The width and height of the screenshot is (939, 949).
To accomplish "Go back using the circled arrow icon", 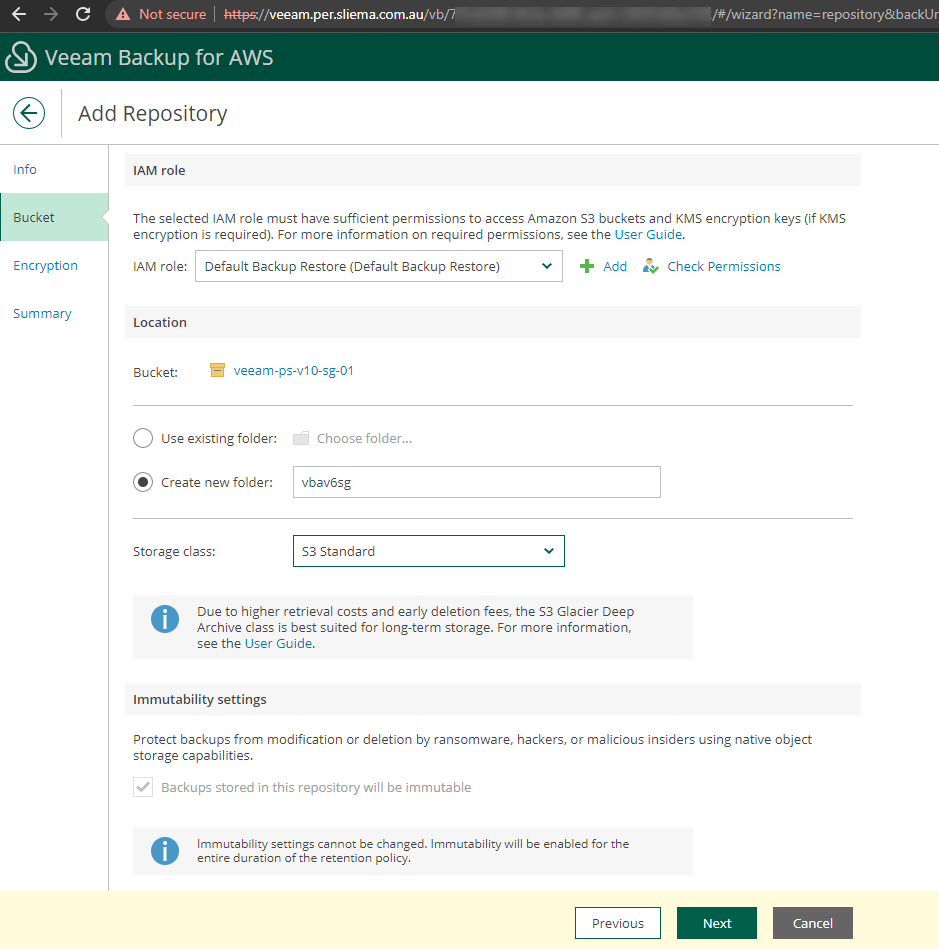I will point(29,113).
